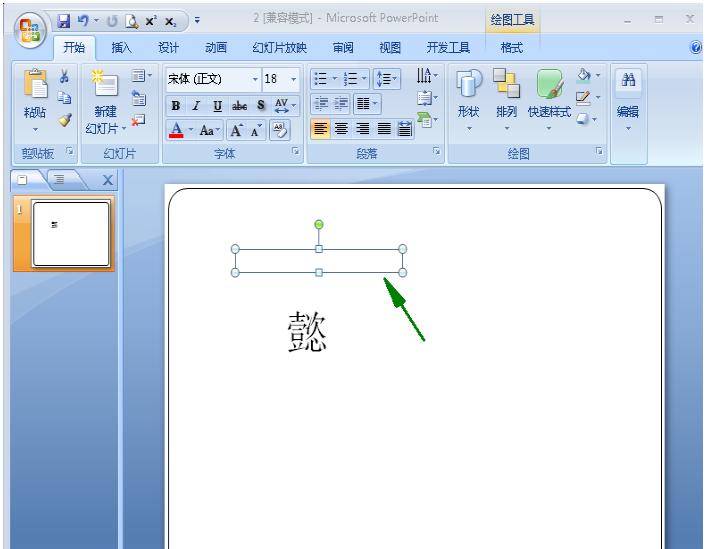
Task: Open the Font dialog launcher
Action: 296,151
